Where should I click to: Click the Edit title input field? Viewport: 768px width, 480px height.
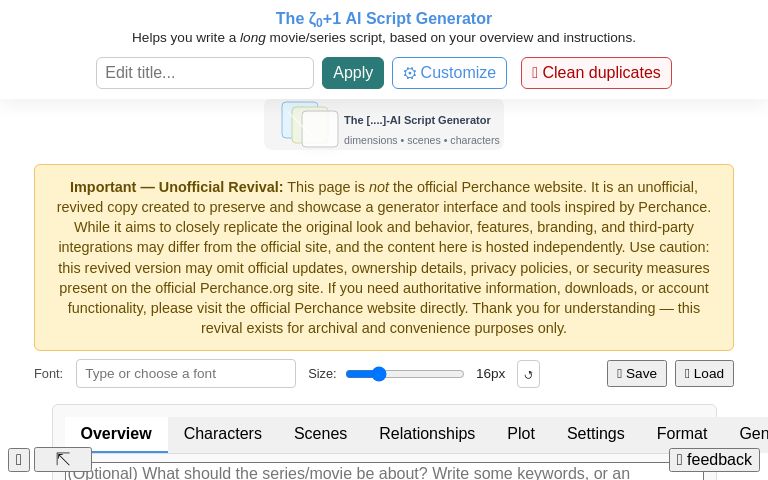click(205, 73)
